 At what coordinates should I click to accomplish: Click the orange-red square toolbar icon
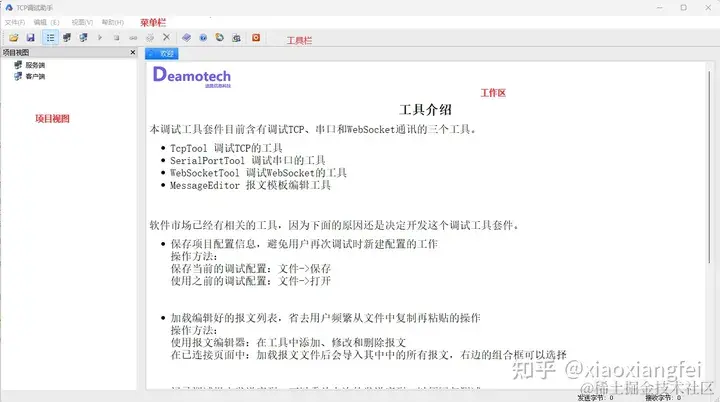click(256, 38)
